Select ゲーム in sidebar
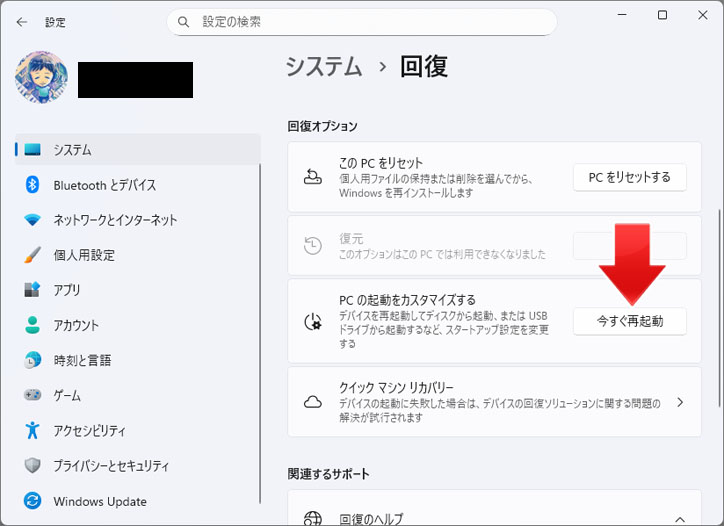 coord(67,396)
